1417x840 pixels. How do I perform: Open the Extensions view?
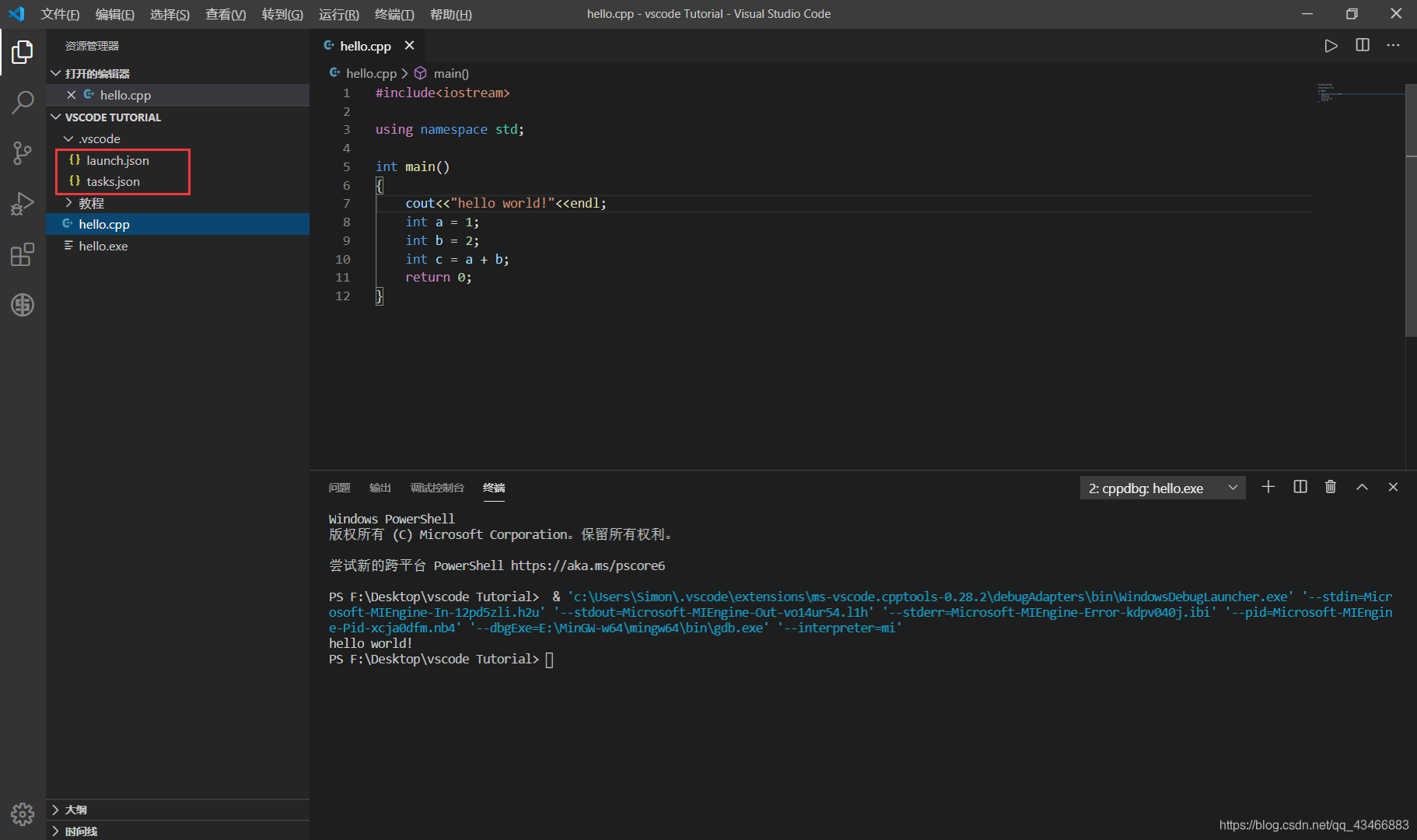click(23, 254)
